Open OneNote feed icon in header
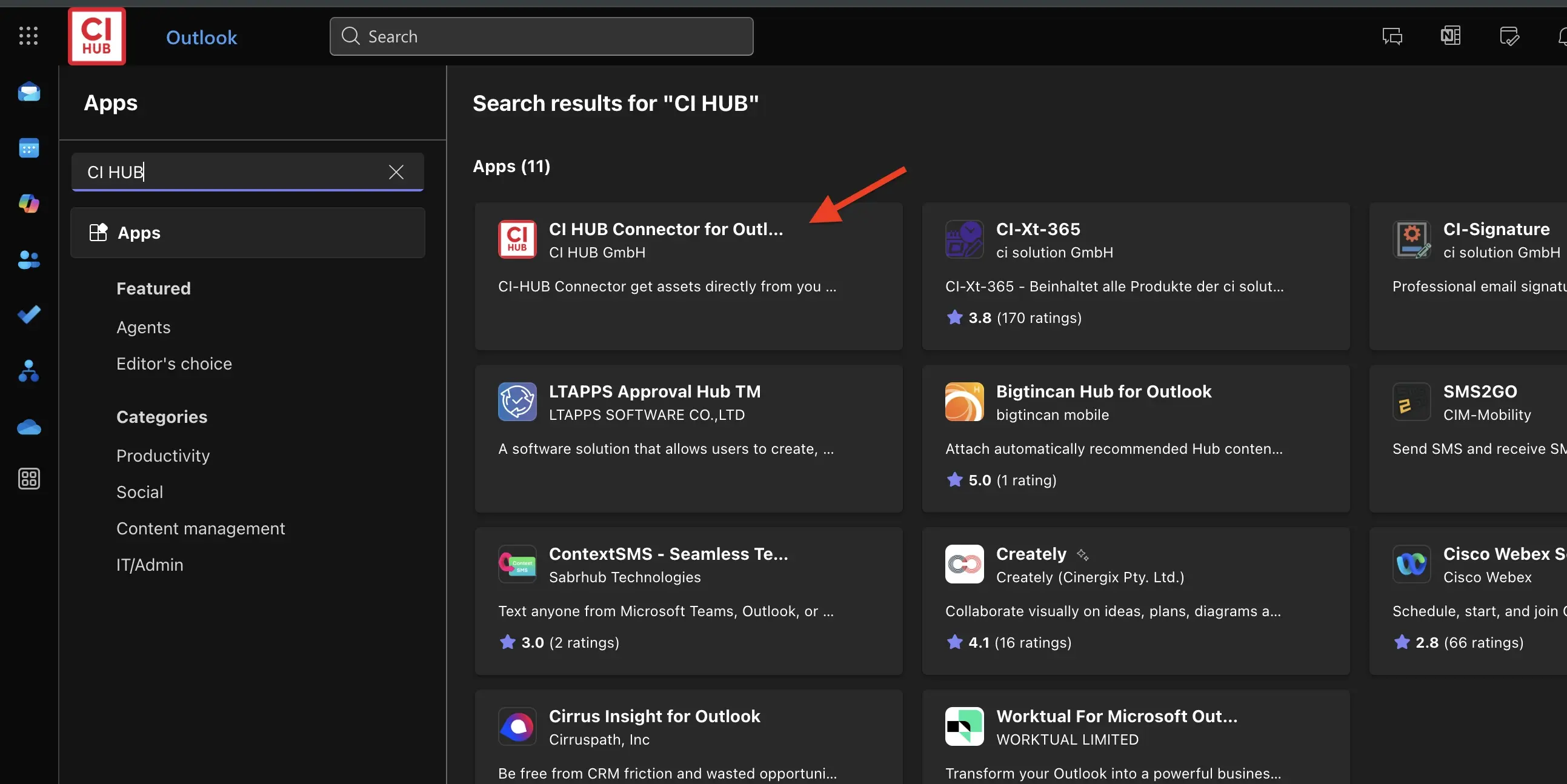This screenshot has width=1567, height=784. 1450,36
